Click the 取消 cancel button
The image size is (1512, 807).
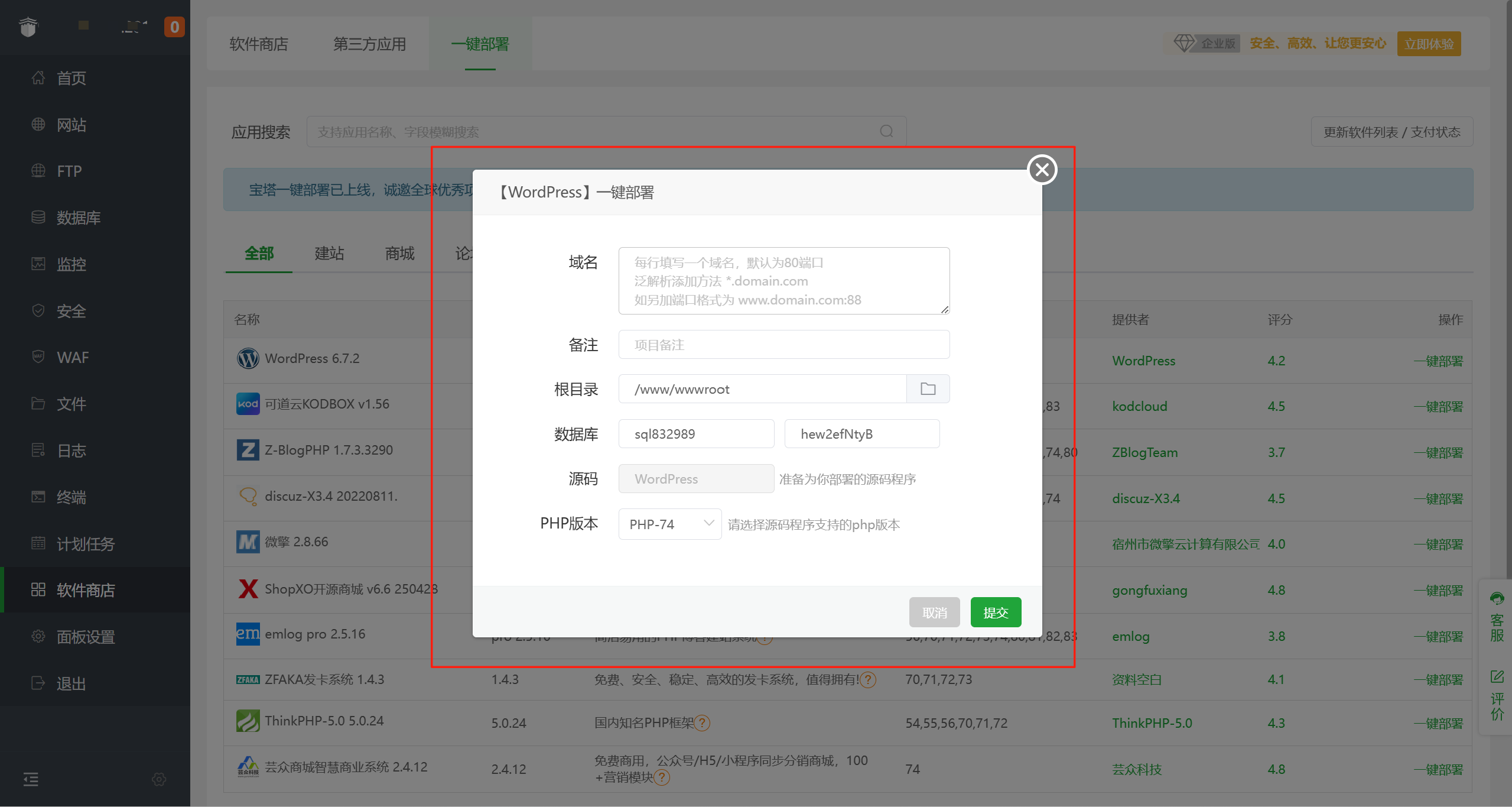[x=934, y=612]
